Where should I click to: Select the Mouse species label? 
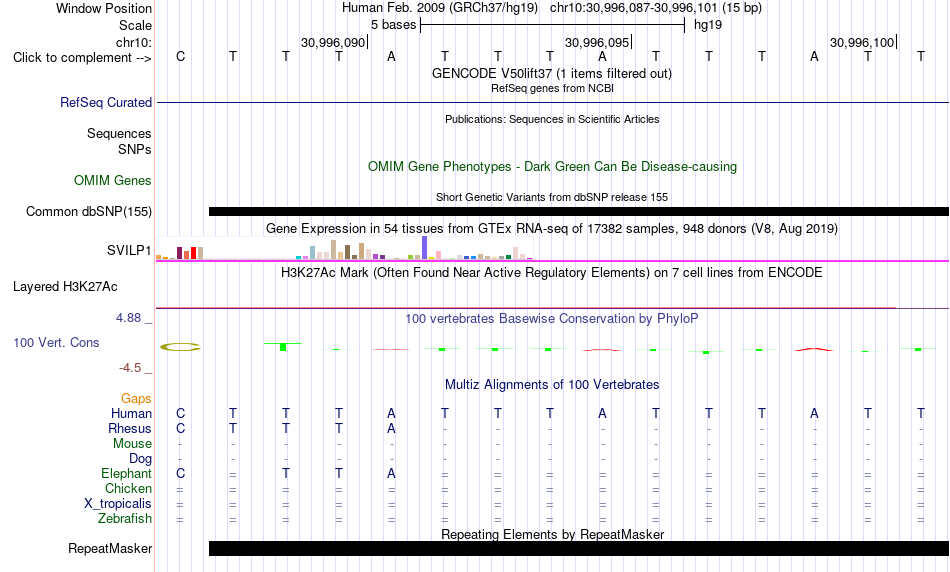pyautogui.click(x=132, y=444)
